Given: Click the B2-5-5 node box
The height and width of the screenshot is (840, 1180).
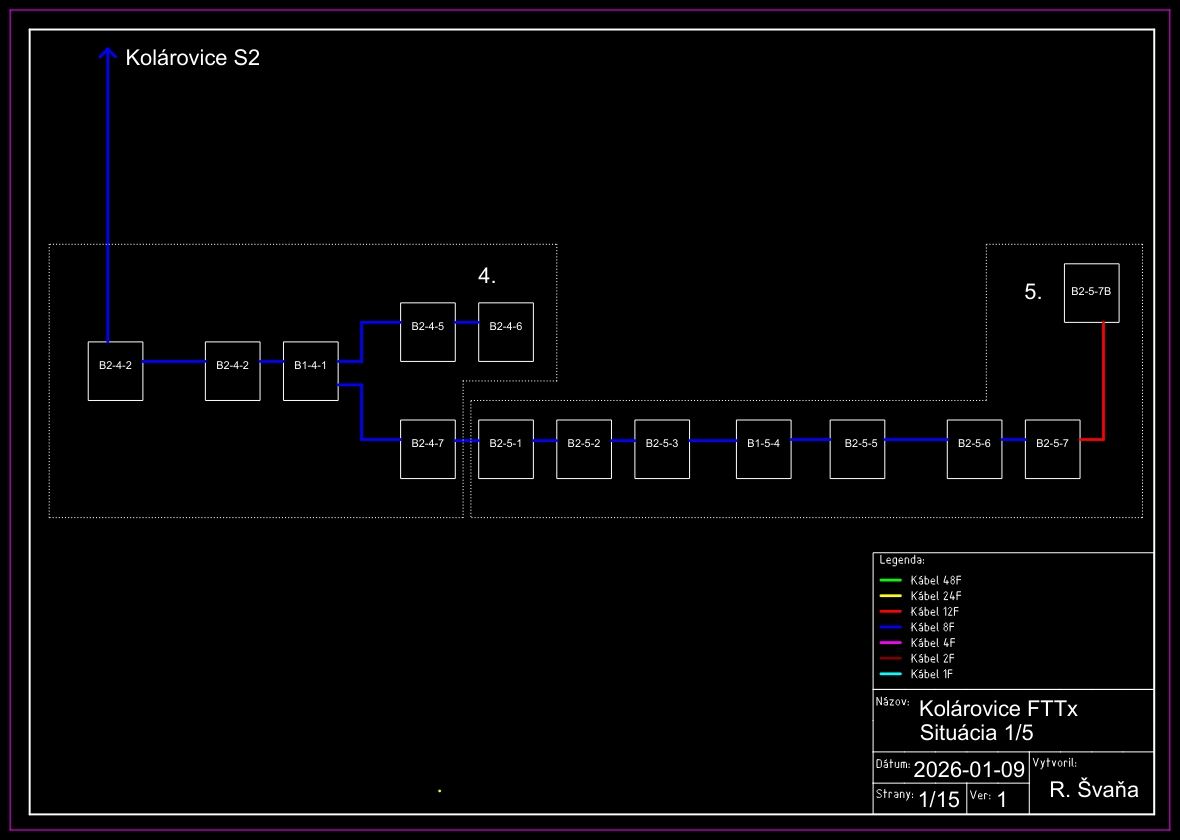Looking at the screenshot, I should pyautogui.click(x=857, y=449).
